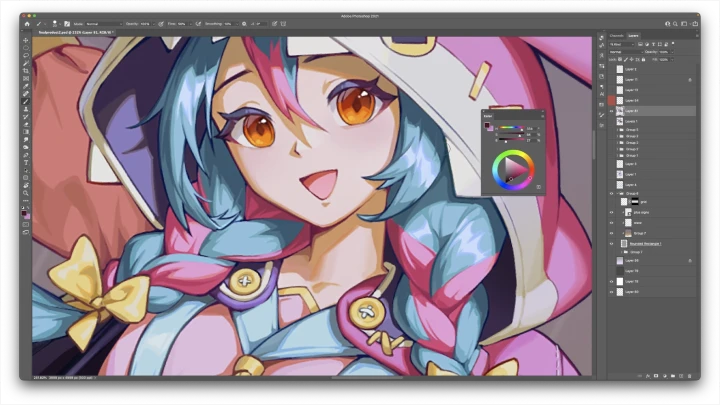Screen dimensions: 720x405
Task: Select Layer 79 in the Layers panel
Action: (x=632, y=271)
